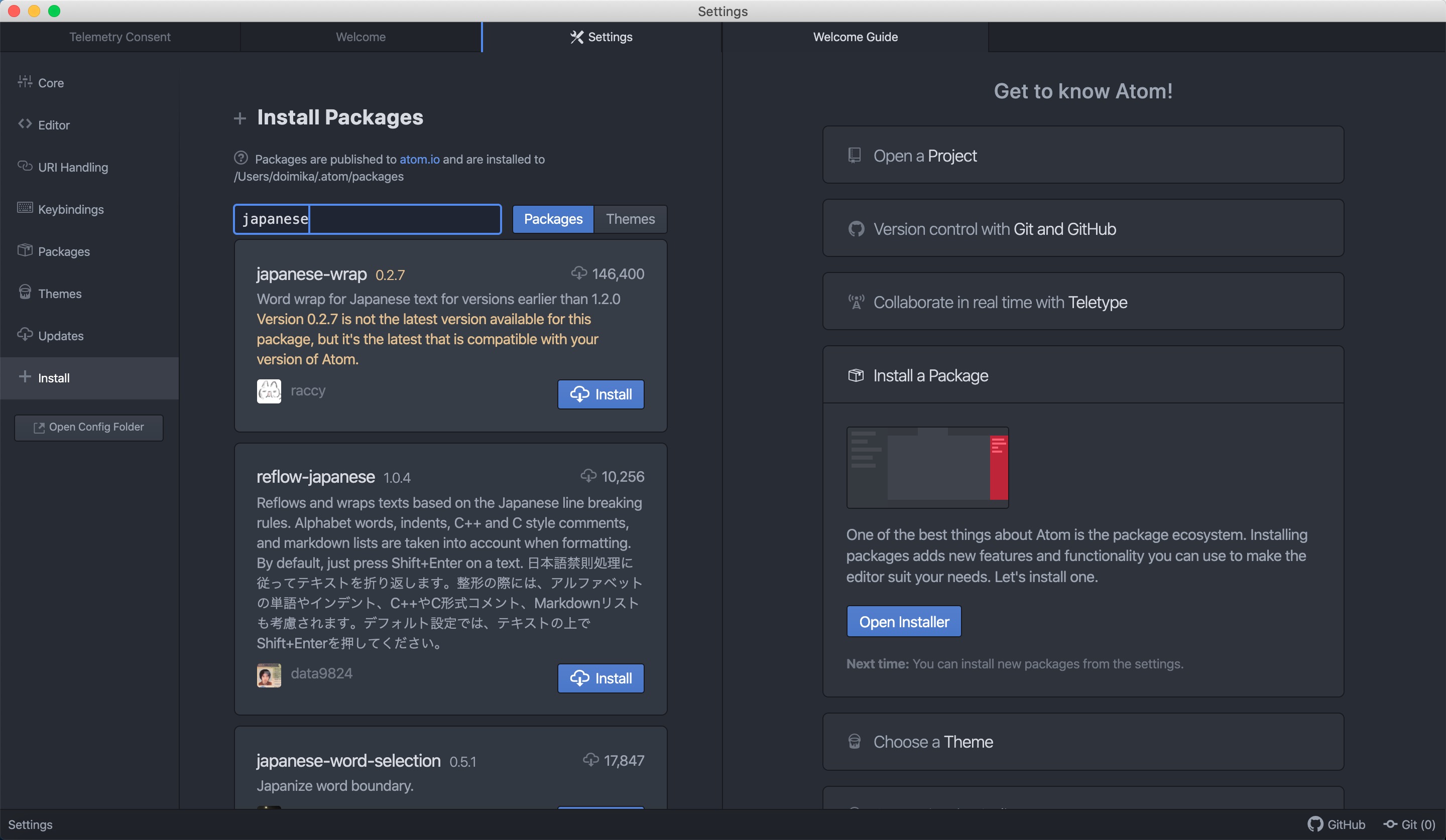The width and height of the screenshot is (1446, 840).
Task: Click the repo book icon beside Open a Project
Action: pos(855,156)
